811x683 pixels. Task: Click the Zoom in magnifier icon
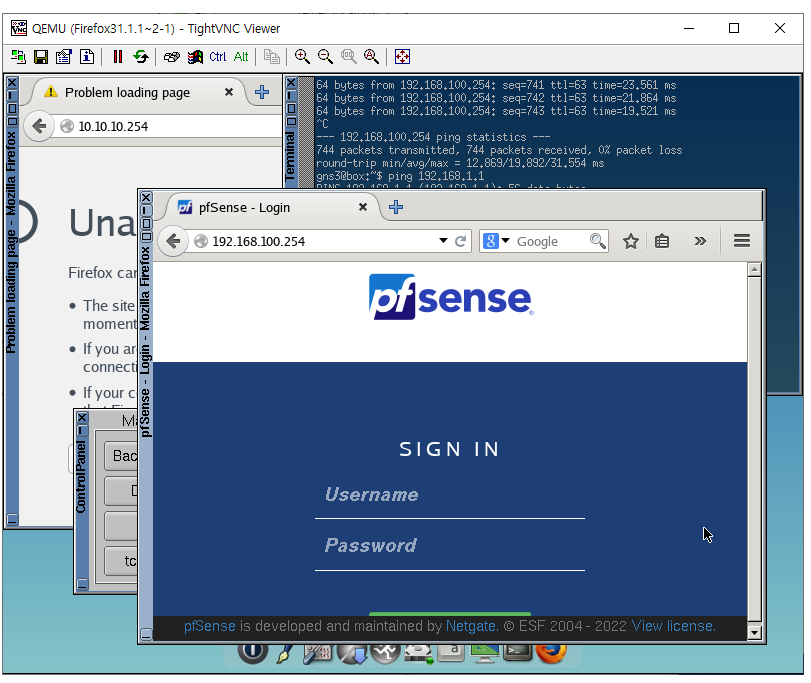302,57
